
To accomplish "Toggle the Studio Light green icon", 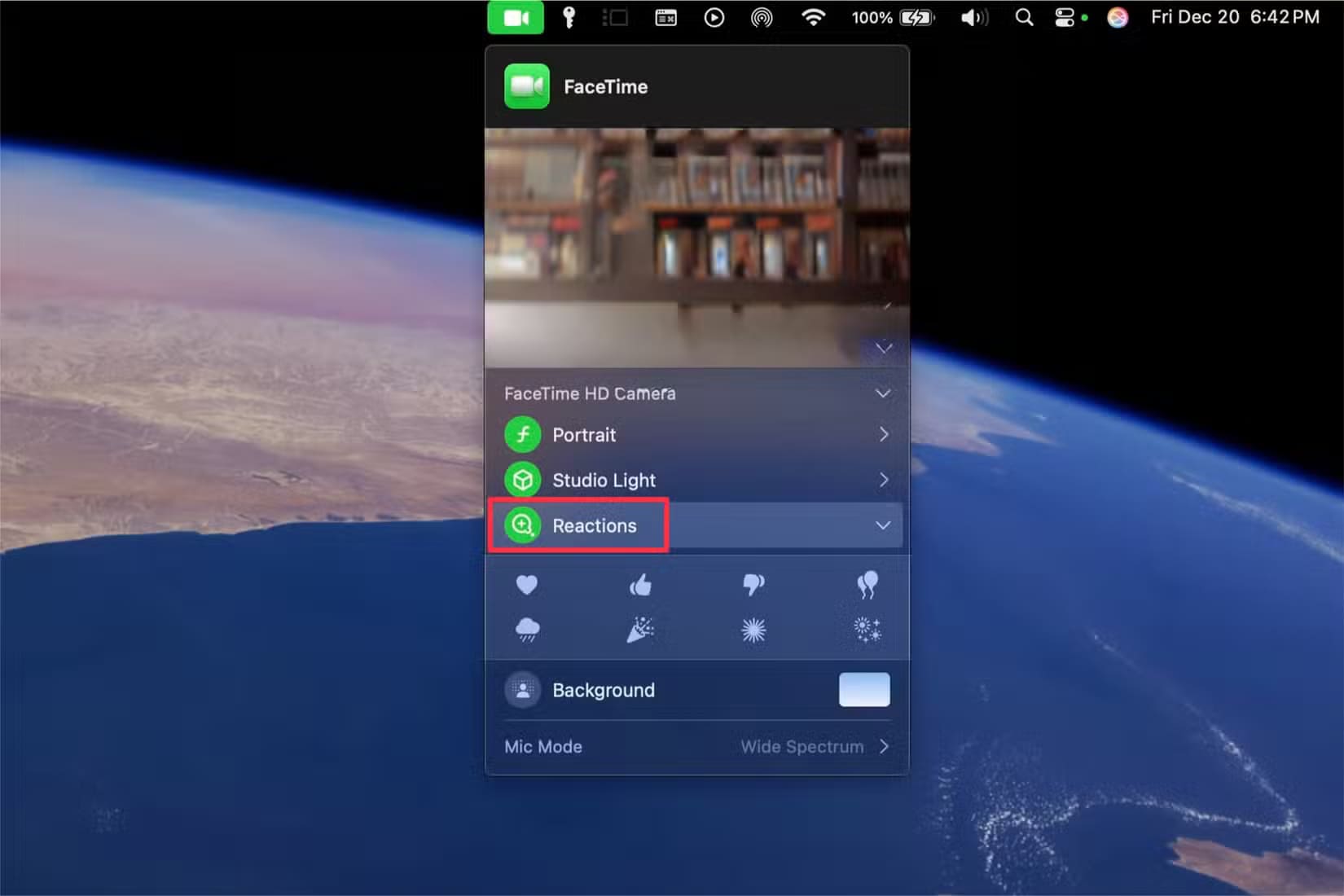I will (x=523, y=480).
